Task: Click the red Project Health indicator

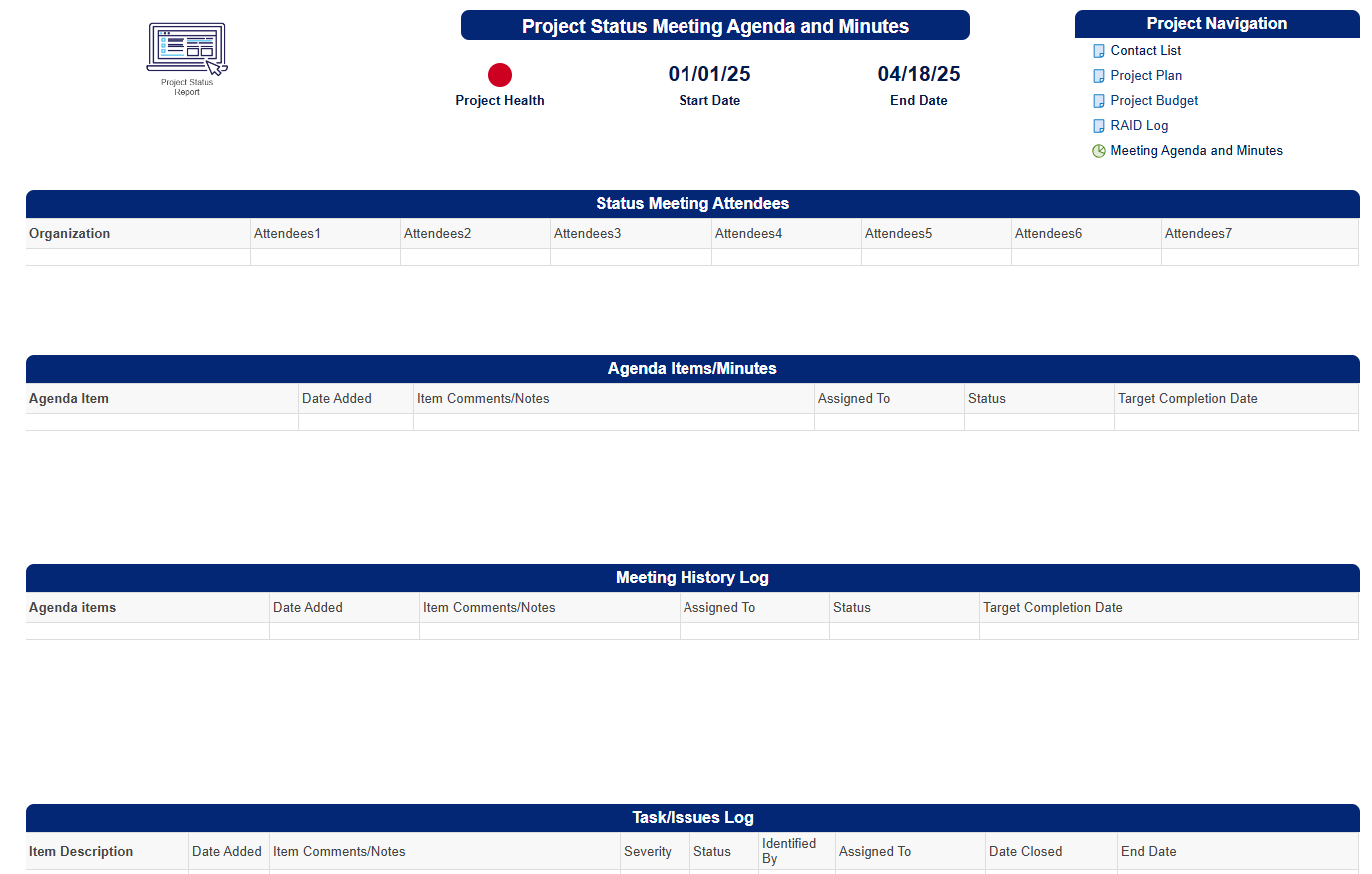Action: coord(500,75)
